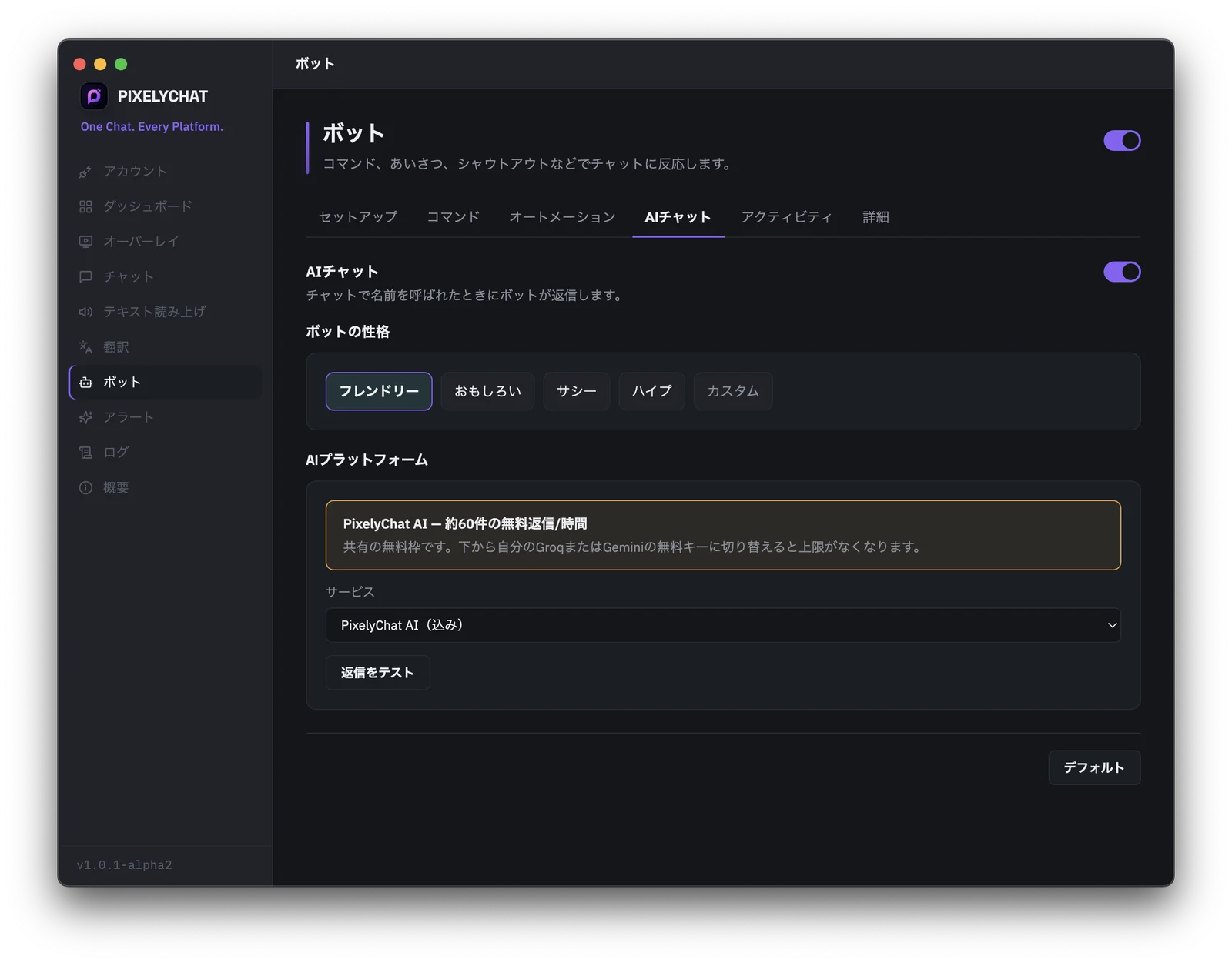The width and height of the screenshot is (1232, 963).
Task: Click the v1.0.1-alpha2 version text
Action: [124, 865]
